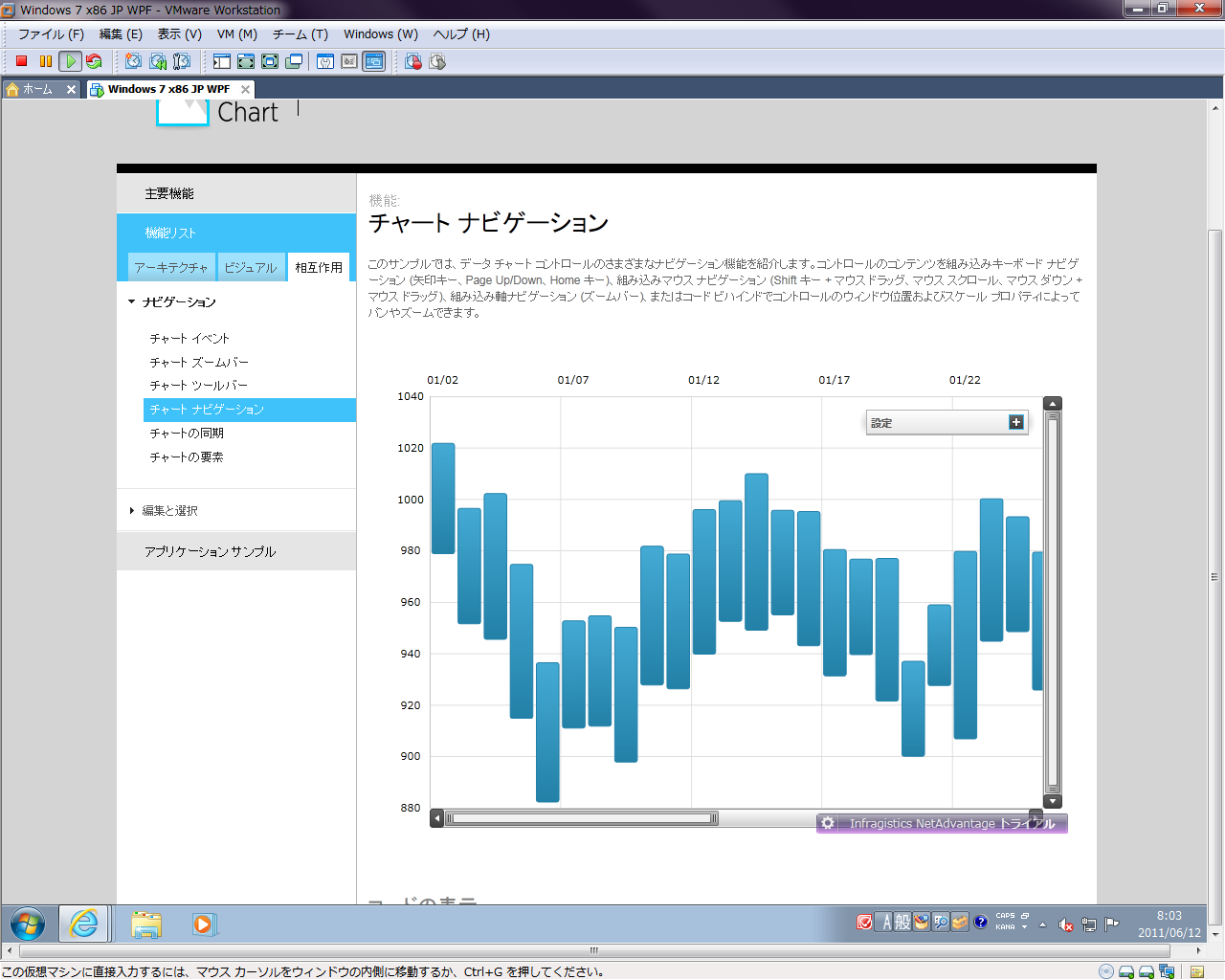
Task: Switch to Unity mode using the toolbar icon
Action: (x=270, y=61)
